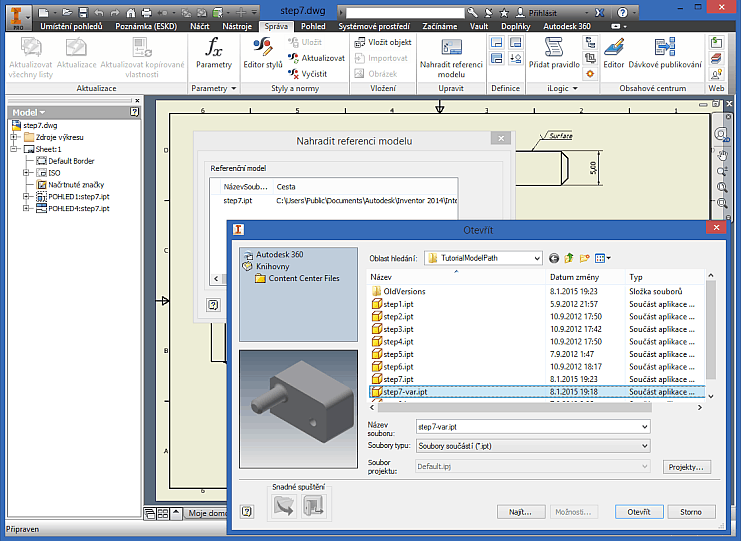Open OldVersions folder row
This screenshot has width=741, height=541.
[536, 291]
